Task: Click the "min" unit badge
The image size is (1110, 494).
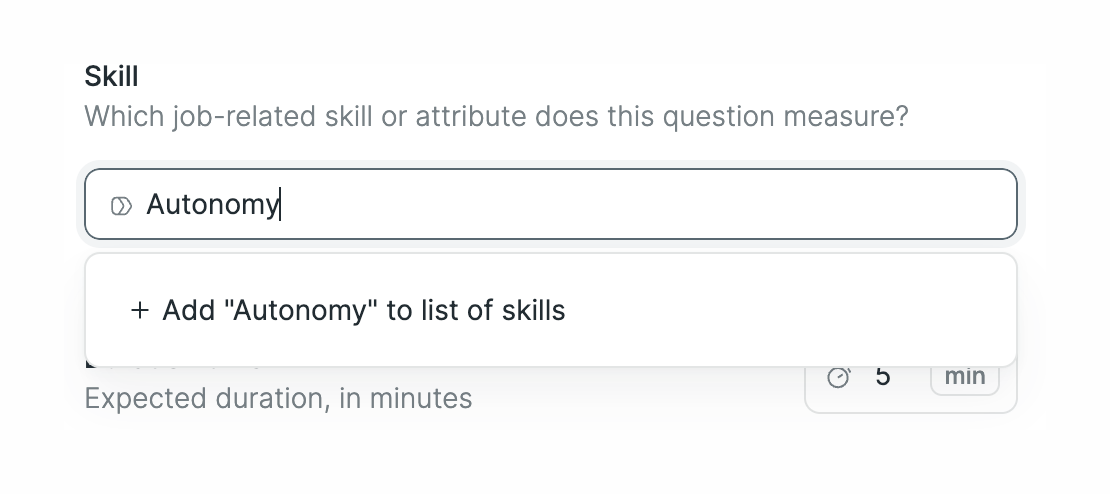Action: pyautogui.click(x=964, y=377)
